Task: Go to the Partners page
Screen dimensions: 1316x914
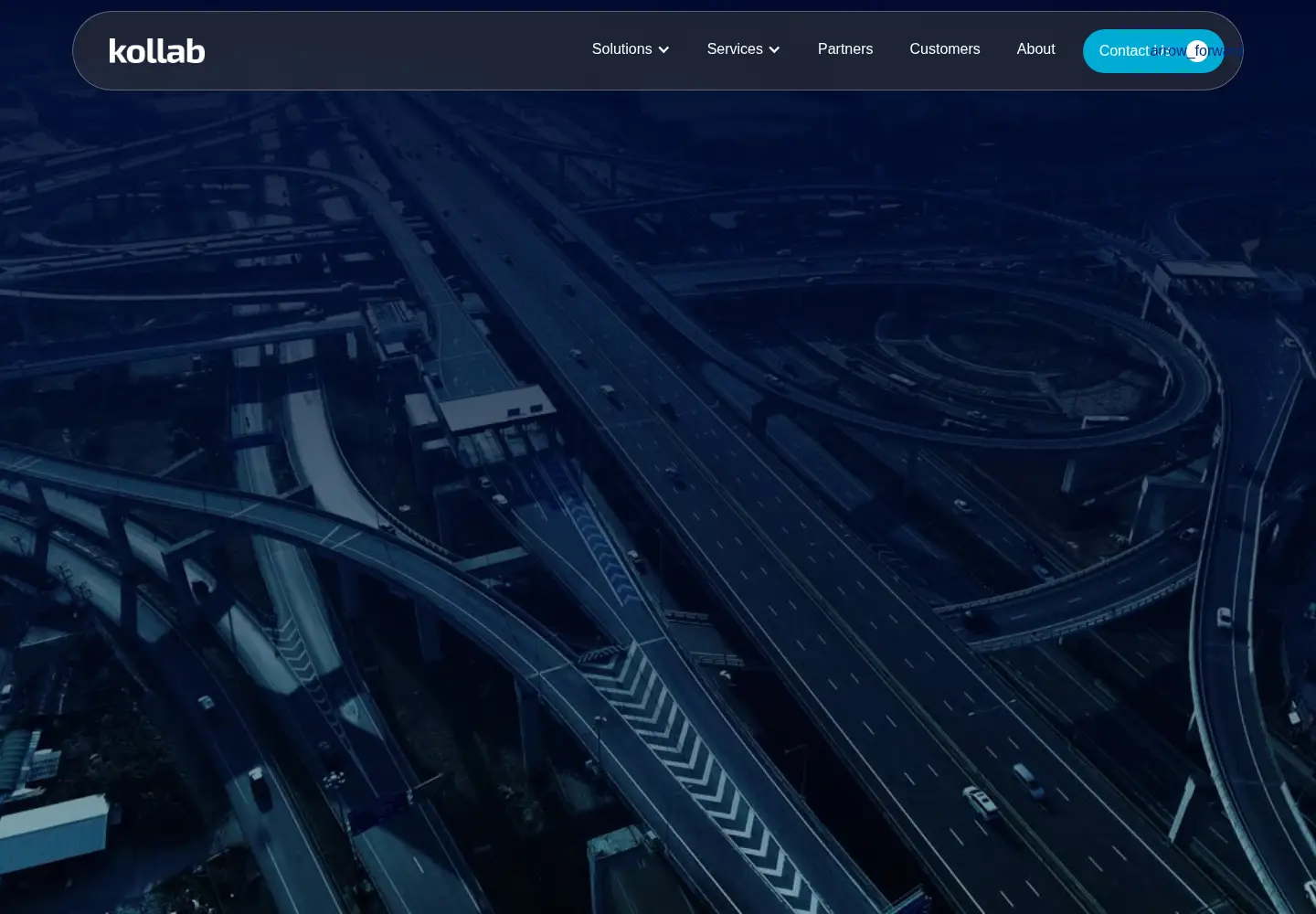Action: pyautogui.click(x=845, y=49)
